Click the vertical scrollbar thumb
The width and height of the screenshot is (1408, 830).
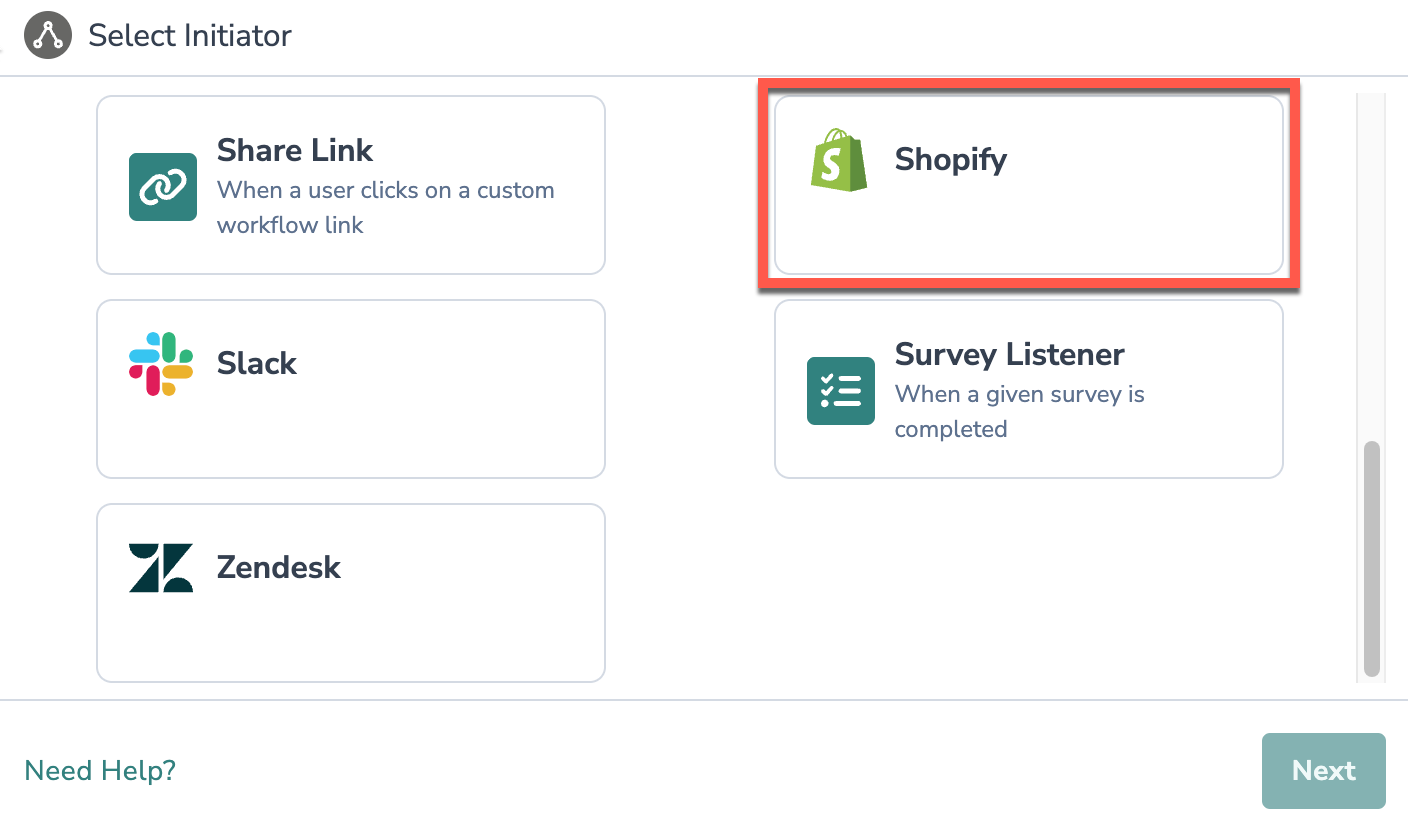coord(1371,558)
